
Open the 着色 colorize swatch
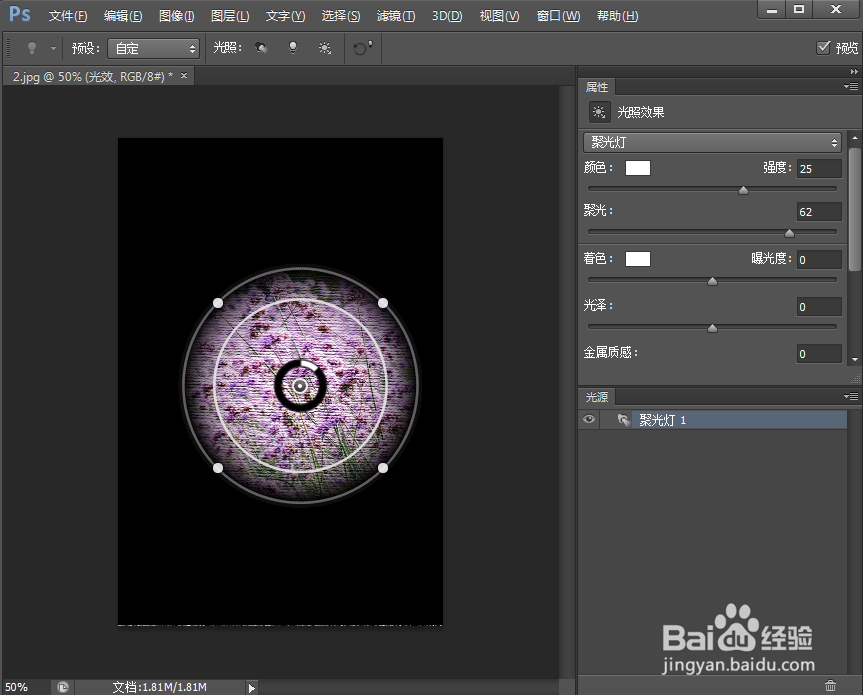click(x=638, y=259)
